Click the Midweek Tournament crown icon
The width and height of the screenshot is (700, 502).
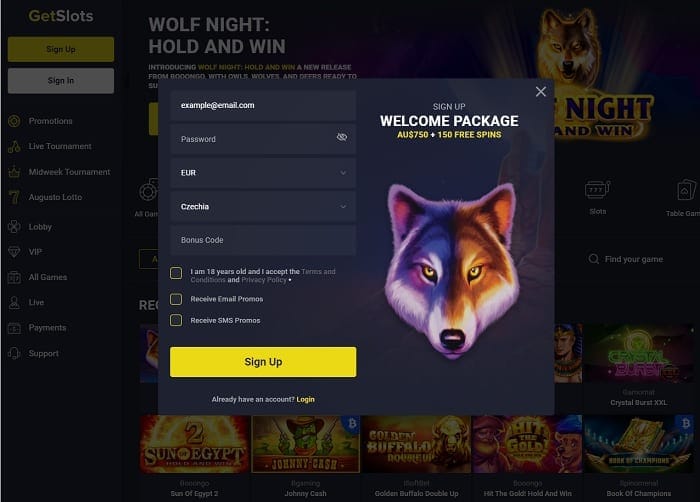coord(14,172)
